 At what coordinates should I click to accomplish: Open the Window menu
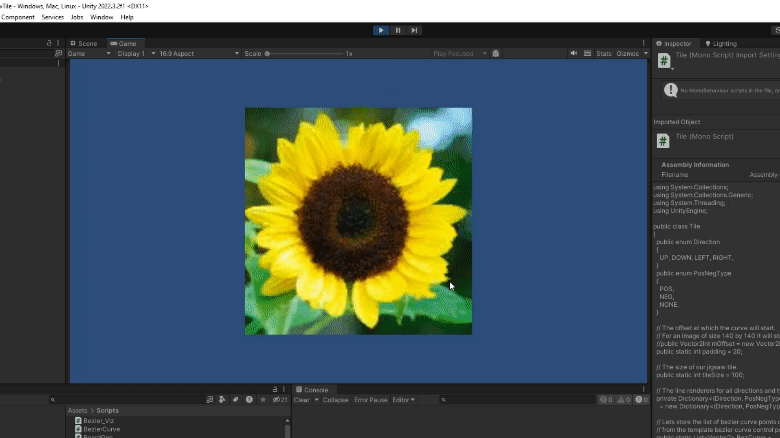pos(101,17)
